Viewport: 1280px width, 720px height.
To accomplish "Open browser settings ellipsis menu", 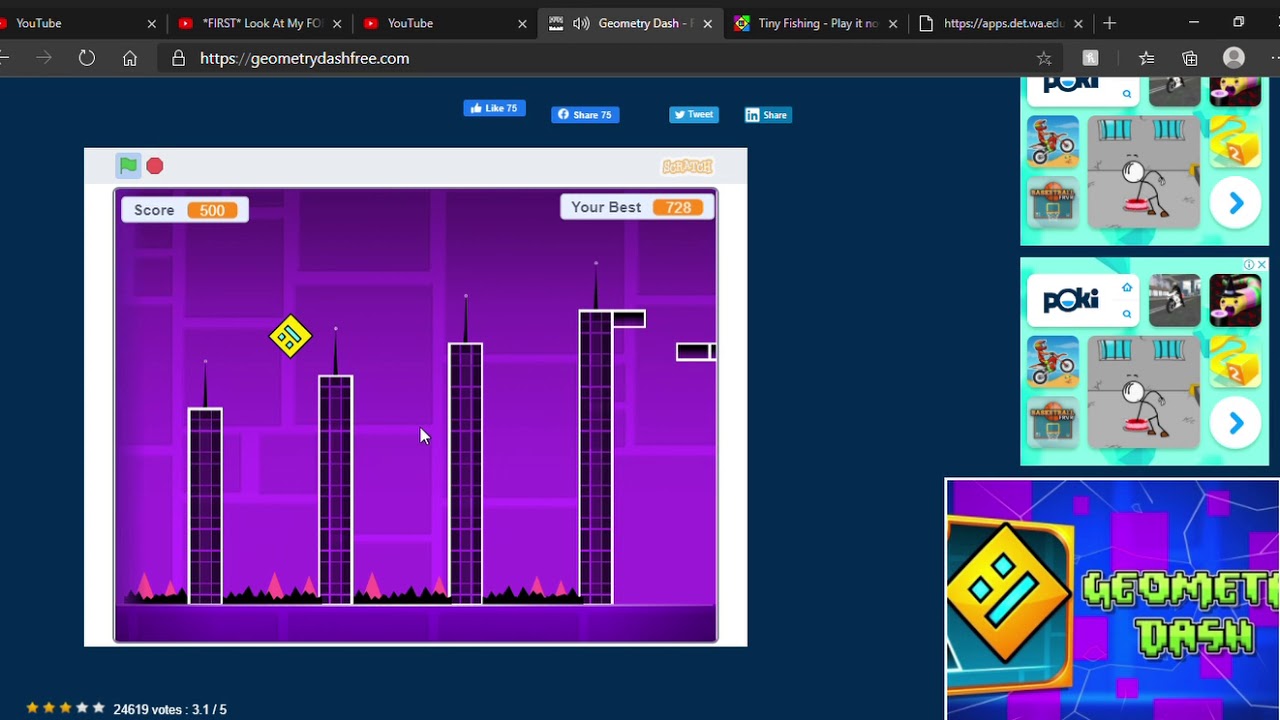I will [1274, 58].
